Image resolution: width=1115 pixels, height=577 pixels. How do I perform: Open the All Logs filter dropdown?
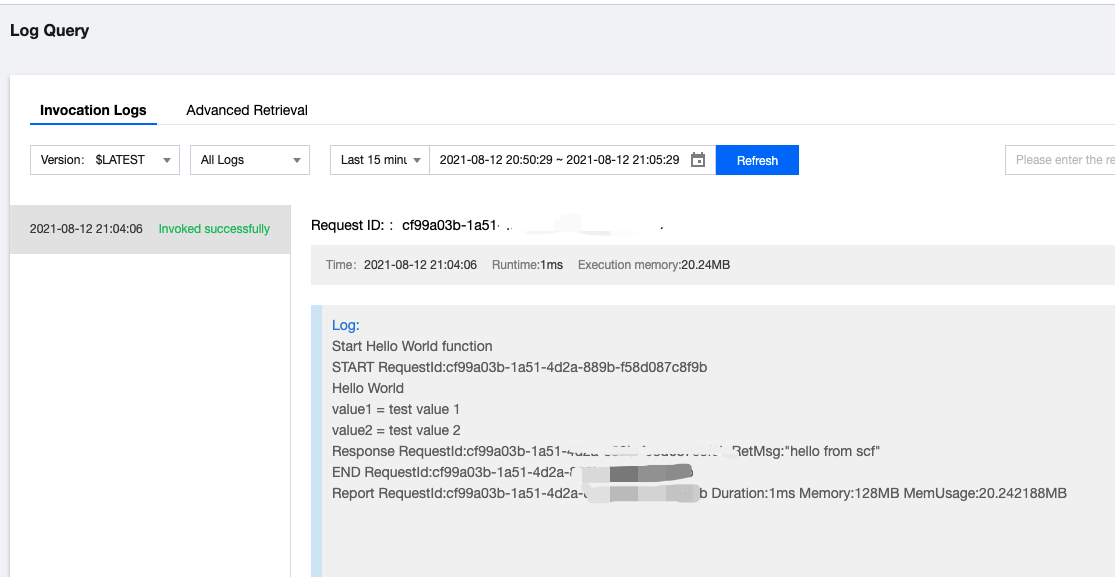click(250, 160)
